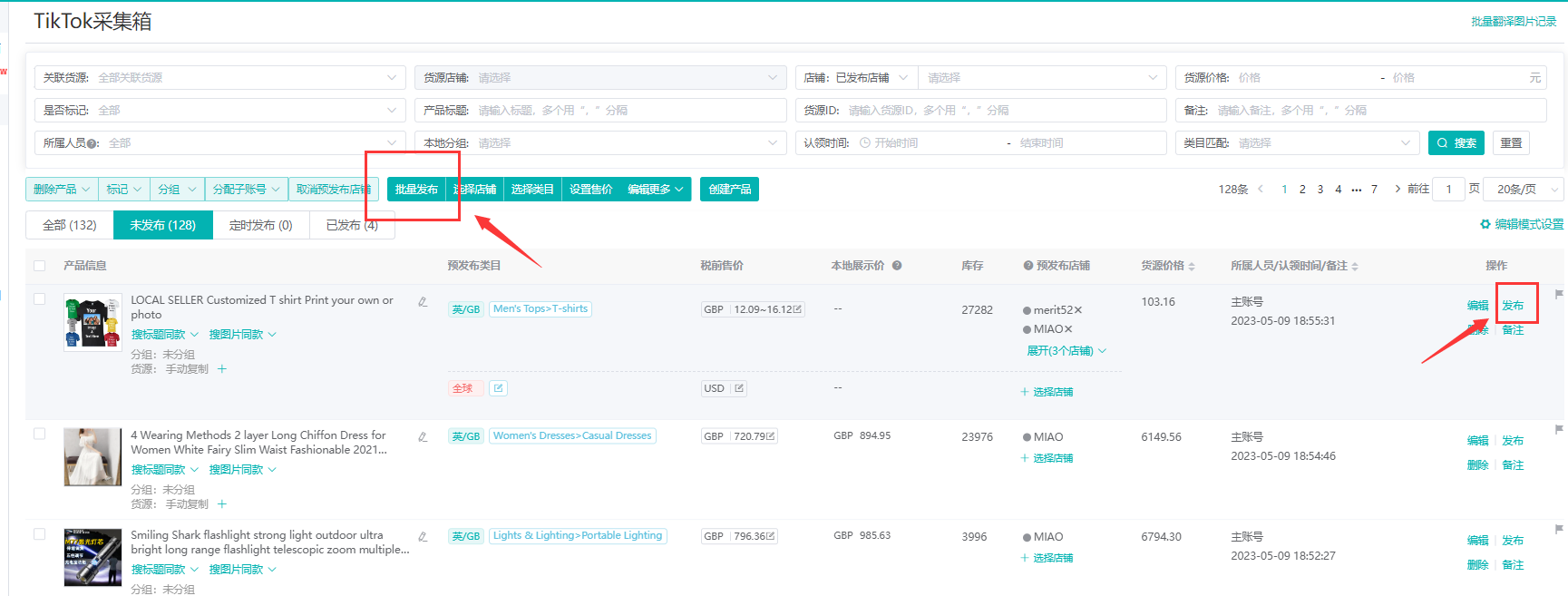Viewport: 1568px width, 596px height.
Task: Click the 批量发布 button
Action: coord(416,190)
